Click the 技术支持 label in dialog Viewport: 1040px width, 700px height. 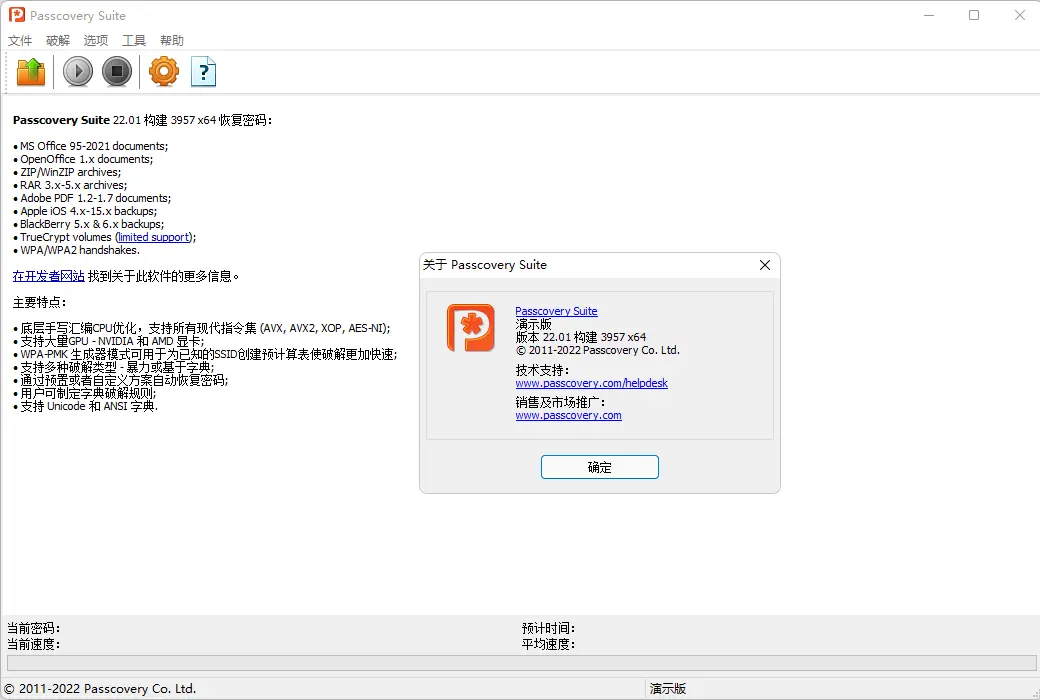pos(542,370)
